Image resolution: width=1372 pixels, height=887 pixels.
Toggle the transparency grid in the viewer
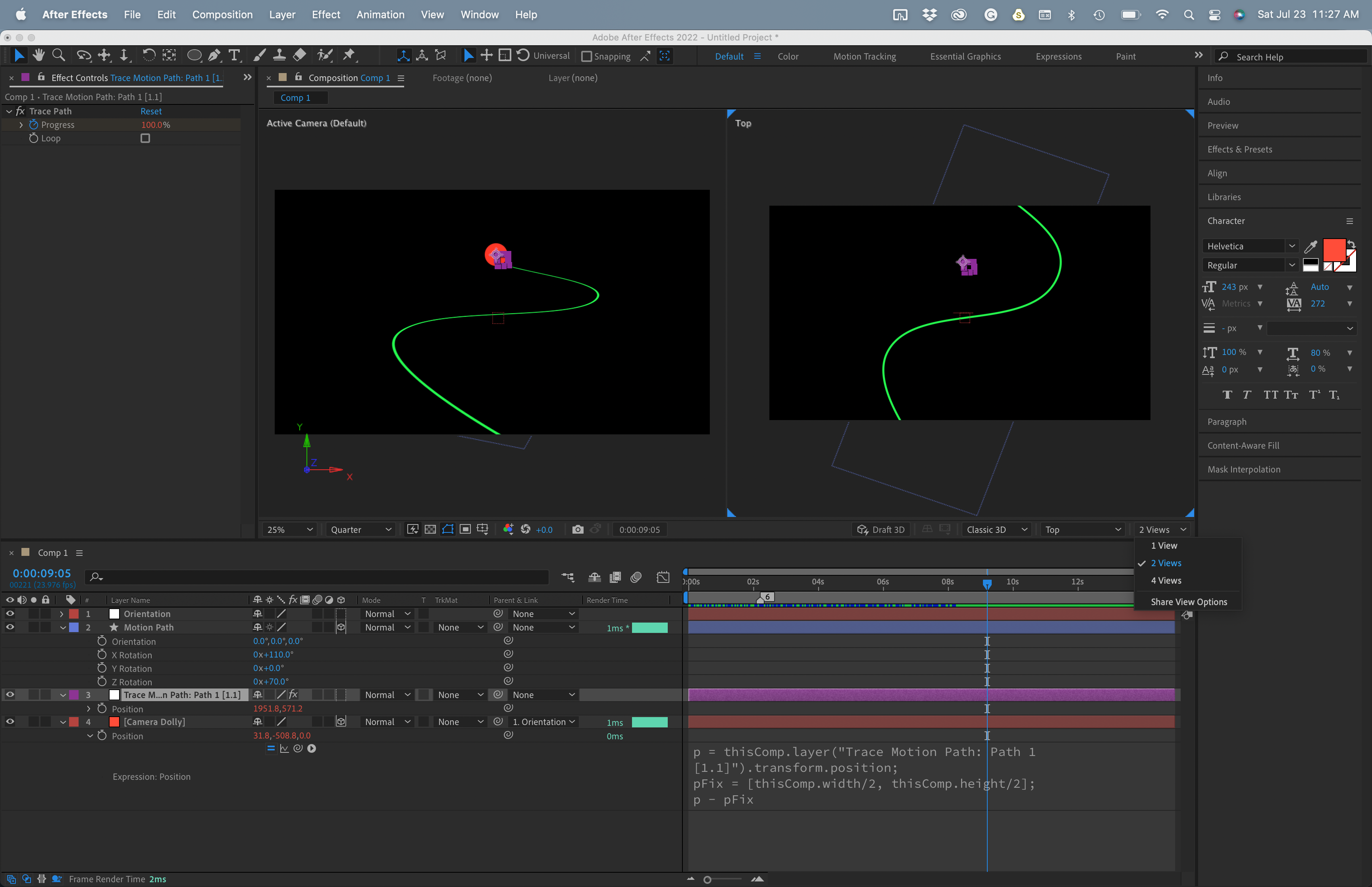click(x=430, y=529)
